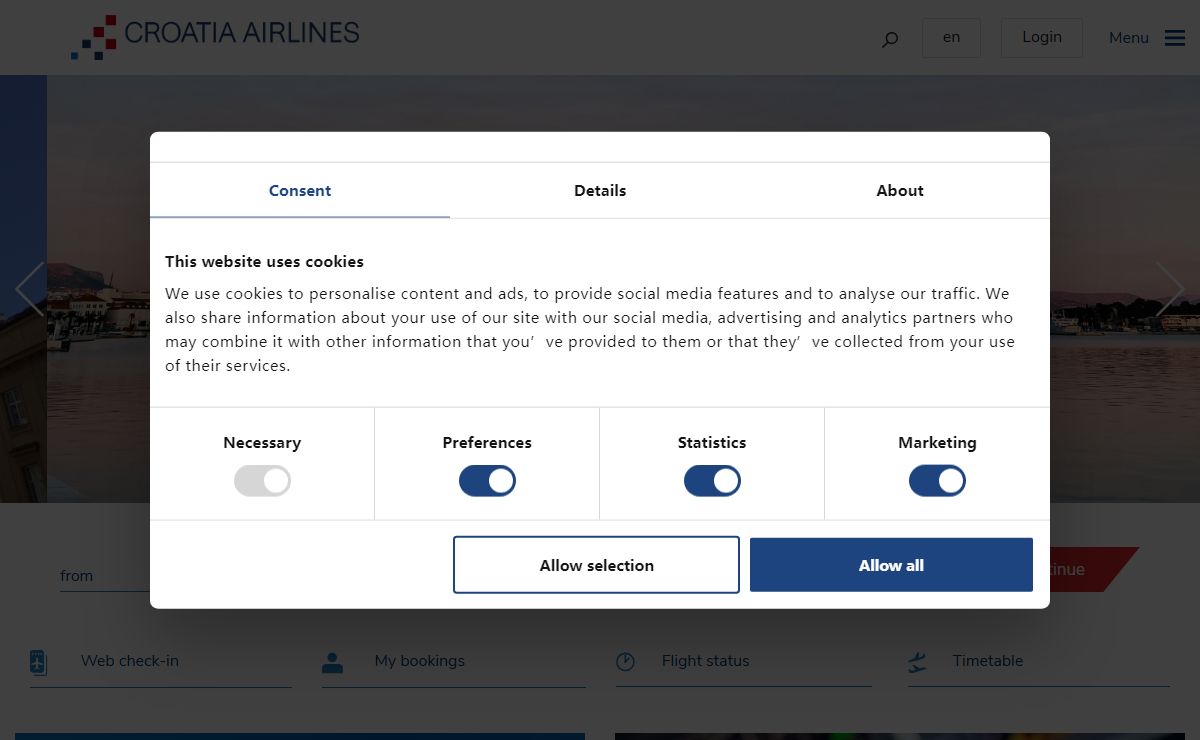Open the en language selector
The image size is (1200, 740).
click(951, 38)
